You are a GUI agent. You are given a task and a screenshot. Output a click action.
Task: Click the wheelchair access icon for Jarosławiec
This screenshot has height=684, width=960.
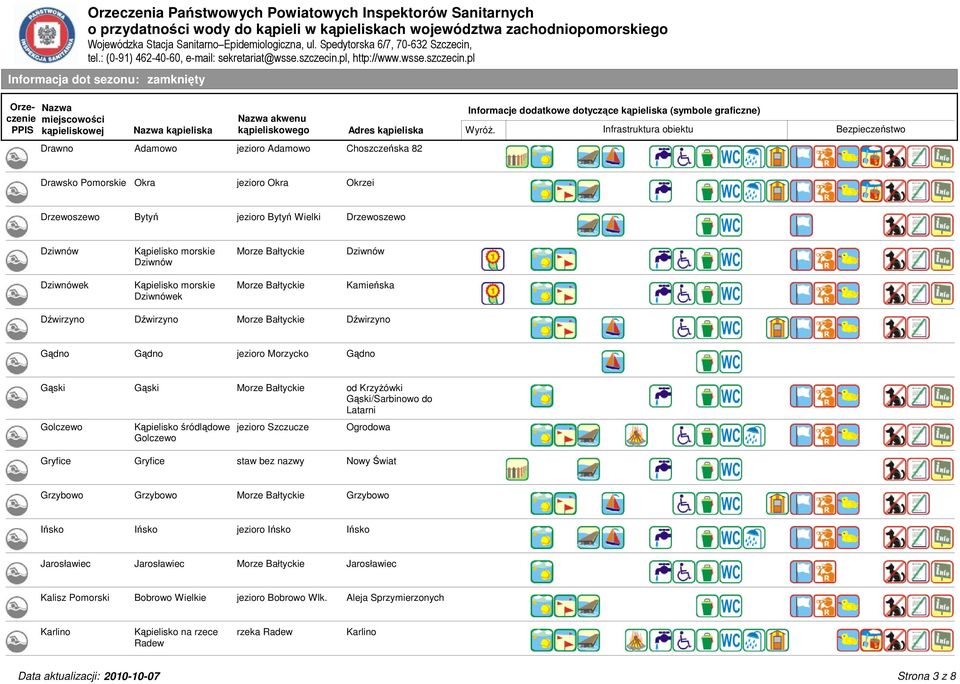point(684,572)
